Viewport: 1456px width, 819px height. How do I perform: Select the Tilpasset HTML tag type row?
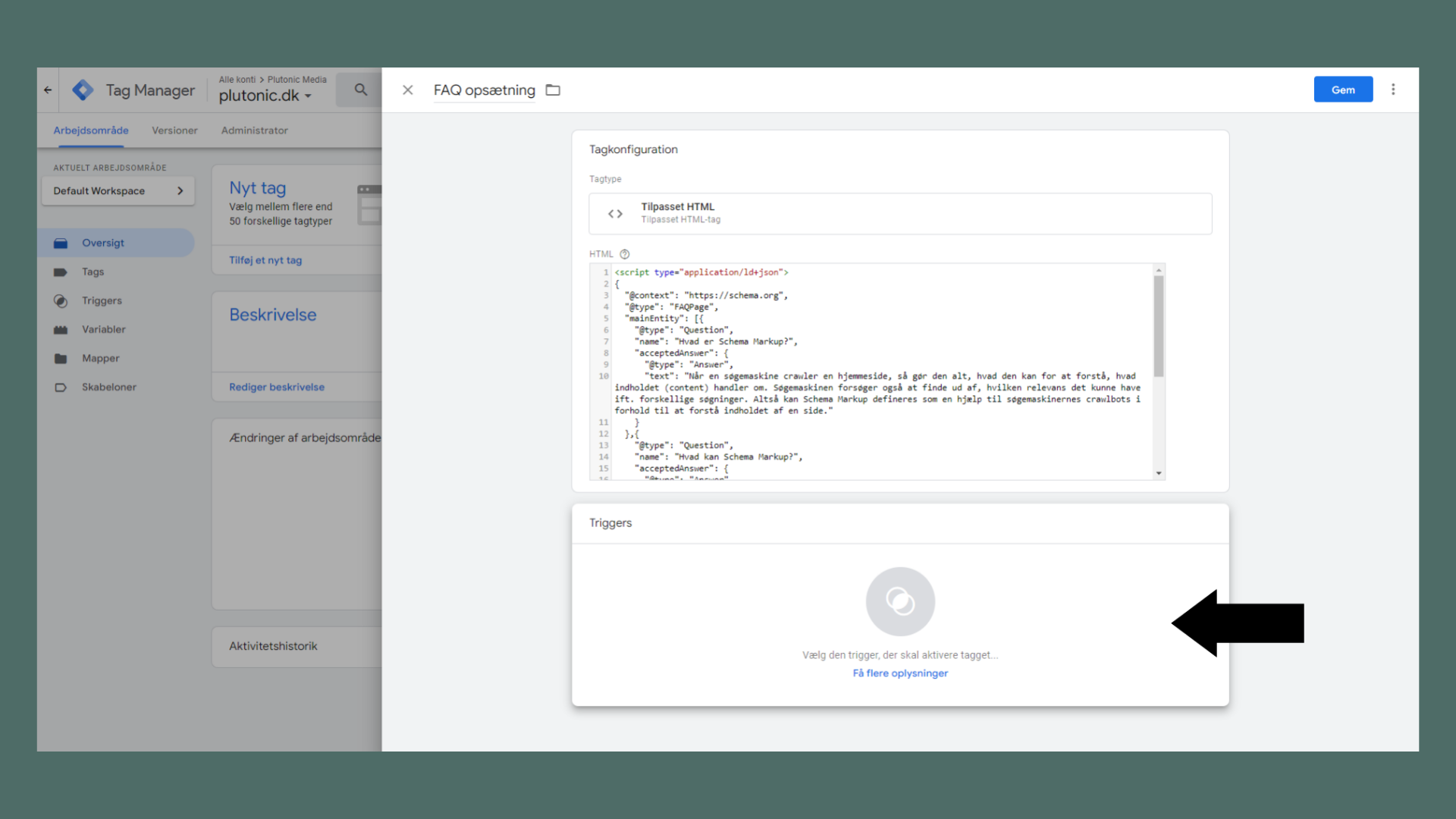(x=900, y=214)
